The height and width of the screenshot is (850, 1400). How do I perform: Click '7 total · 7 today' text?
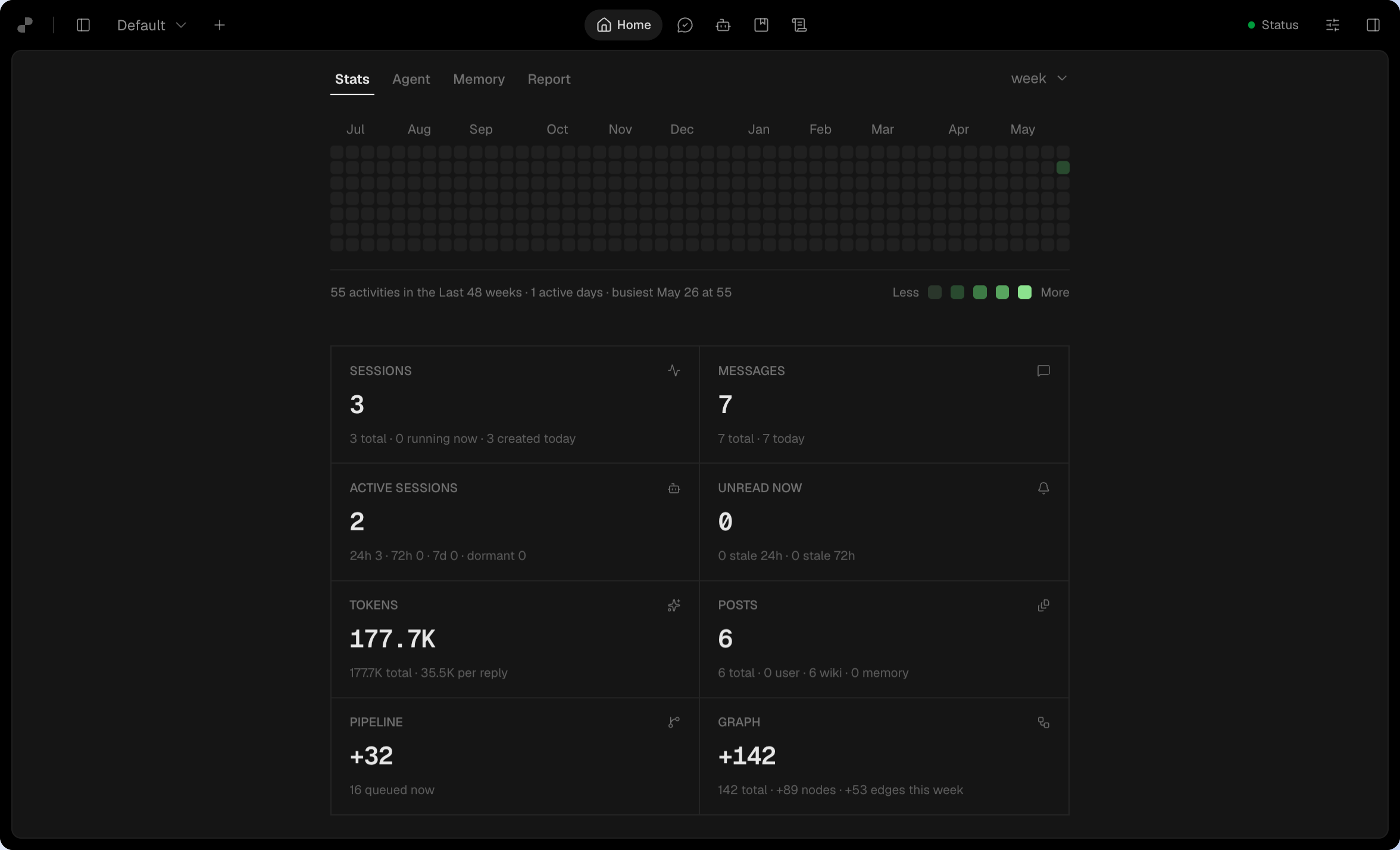pos(761,439)
